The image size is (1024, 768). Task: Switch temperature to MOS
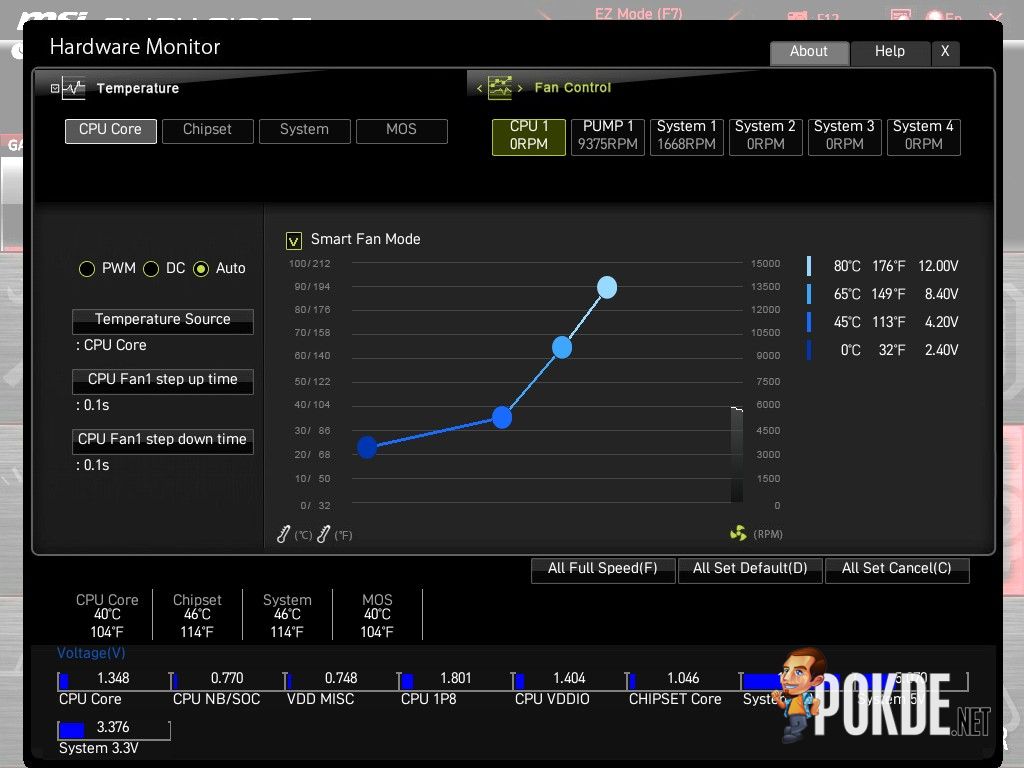(x=401, y=131)
